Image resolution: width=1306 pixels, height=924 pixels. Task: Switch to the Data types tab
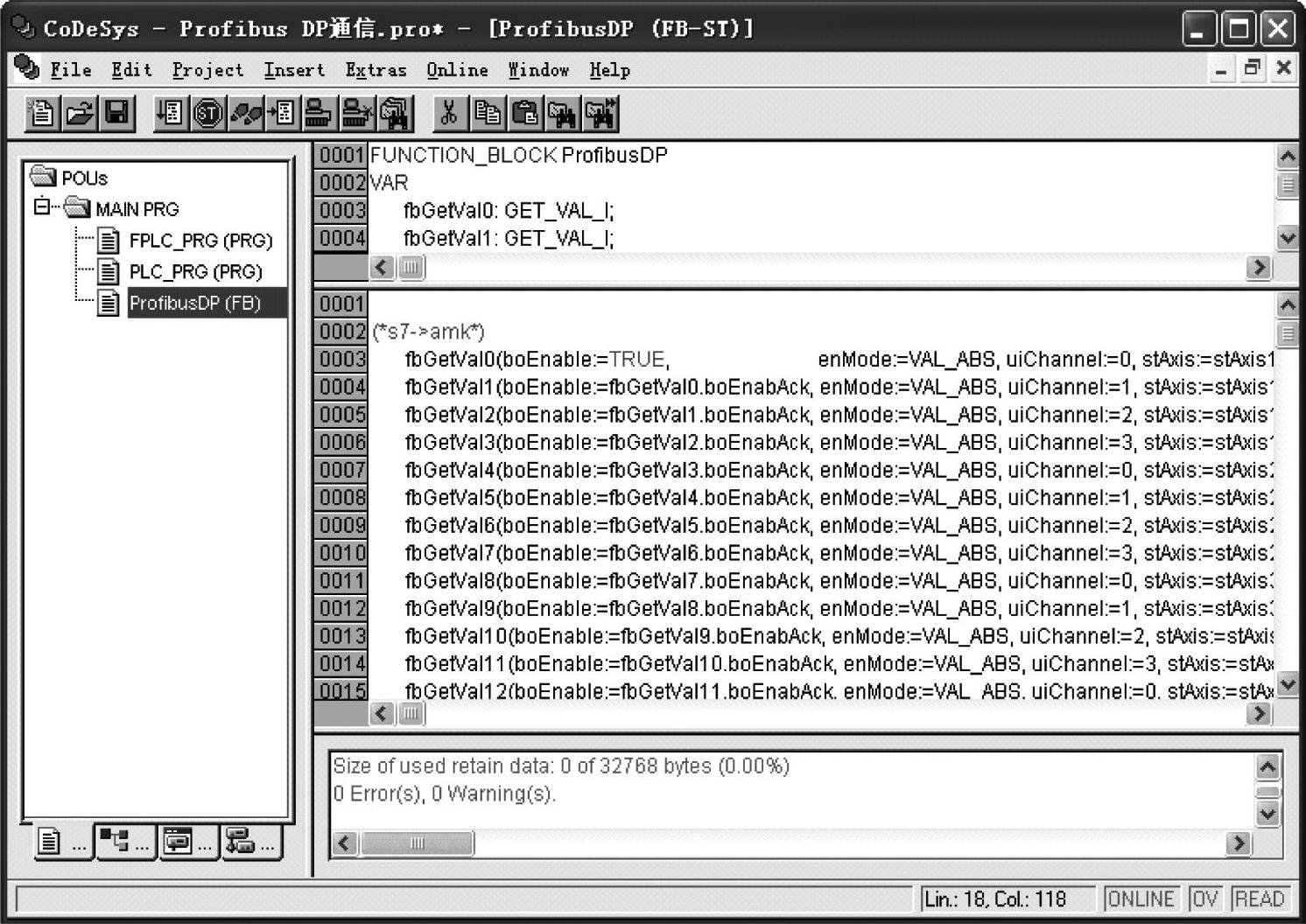(x=126, y=842)
